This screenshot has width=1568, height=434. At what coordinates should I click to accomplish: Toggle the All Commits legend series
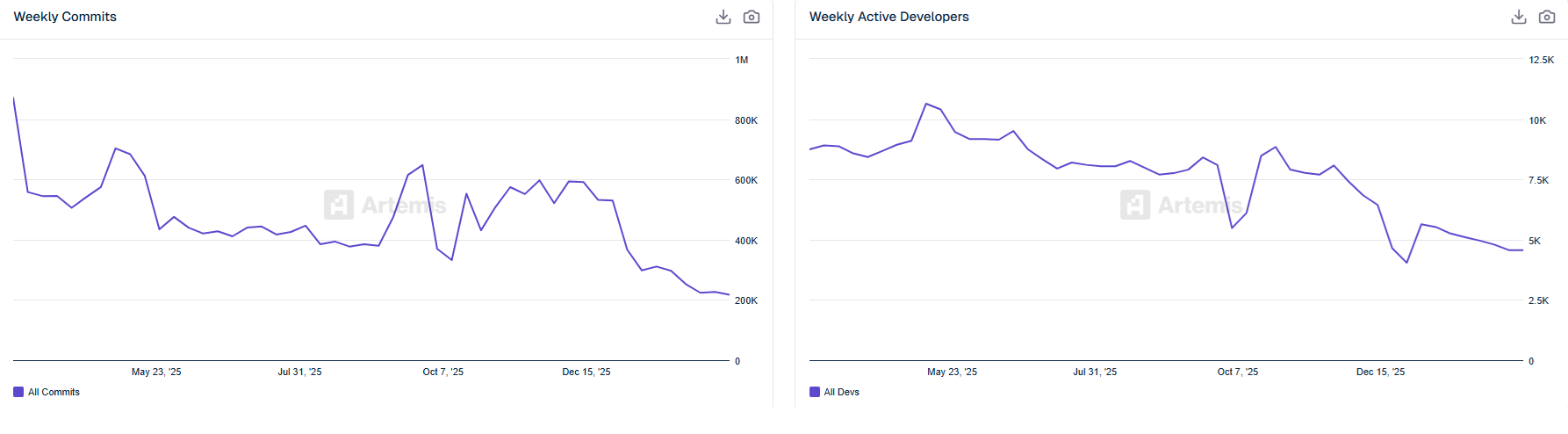(47, 392)
